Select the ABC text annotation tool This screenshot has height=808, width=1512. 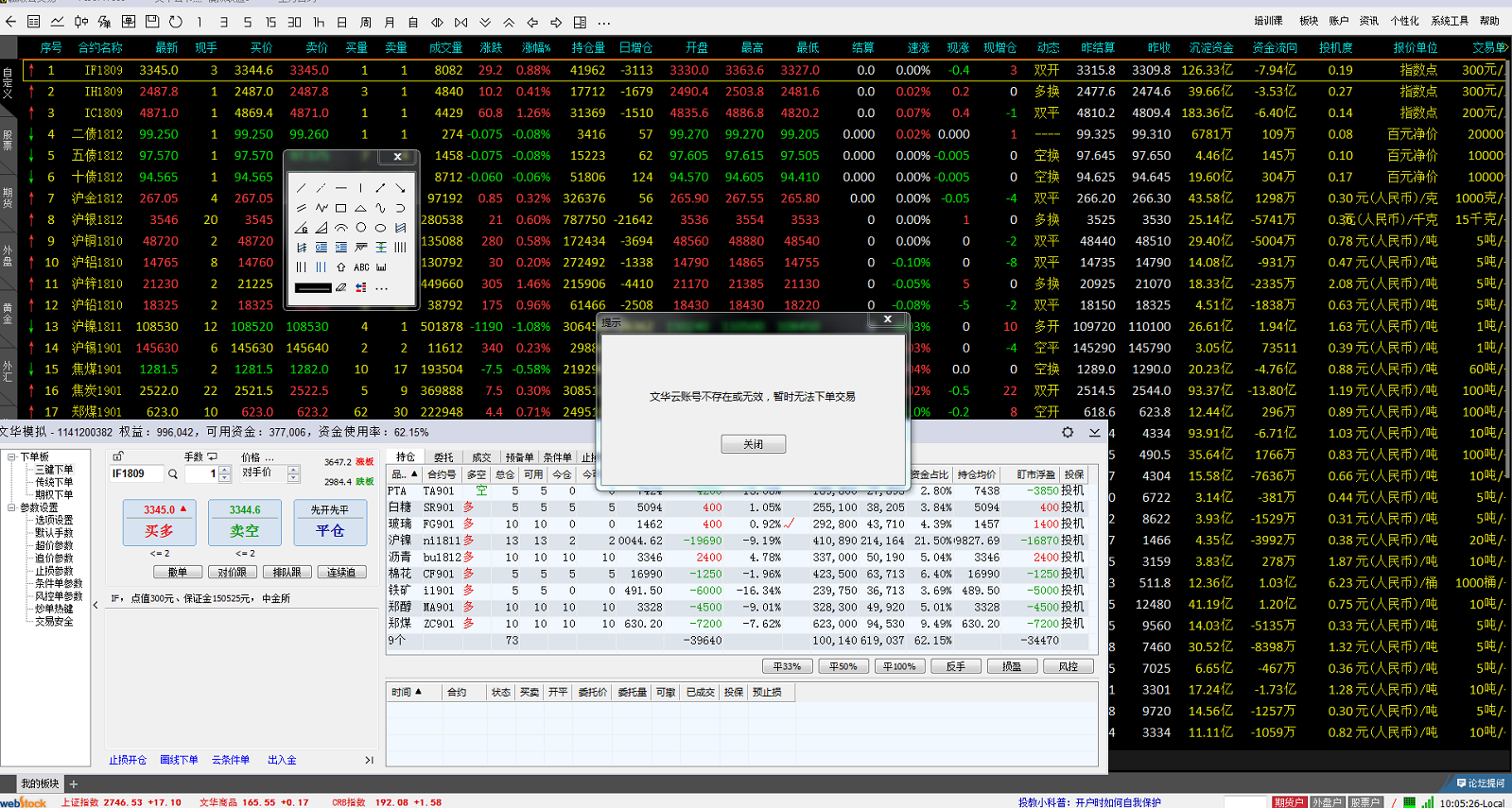[361, 267]
